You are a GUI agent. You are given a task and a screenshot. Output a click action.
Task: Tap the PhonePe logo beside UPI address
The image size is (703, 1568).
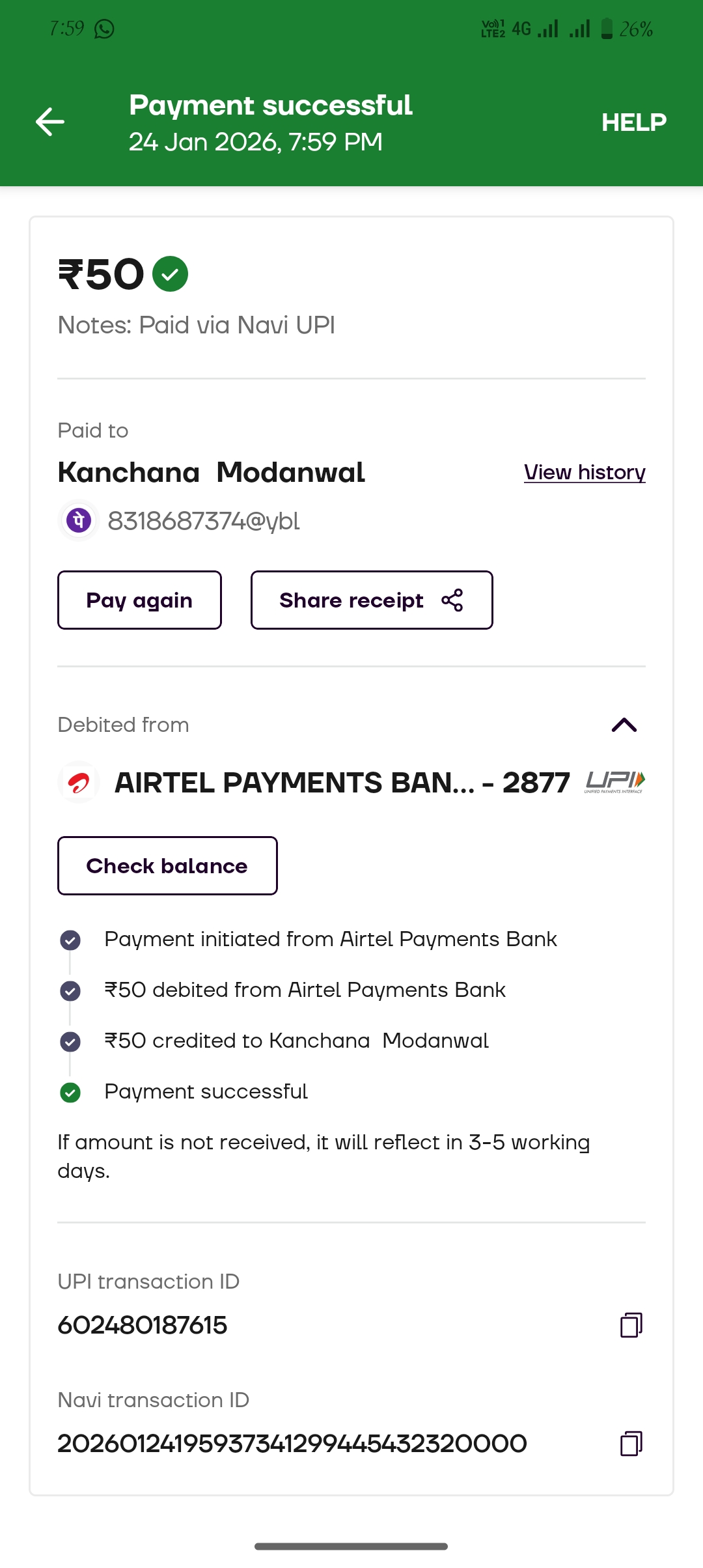point(79,521)
